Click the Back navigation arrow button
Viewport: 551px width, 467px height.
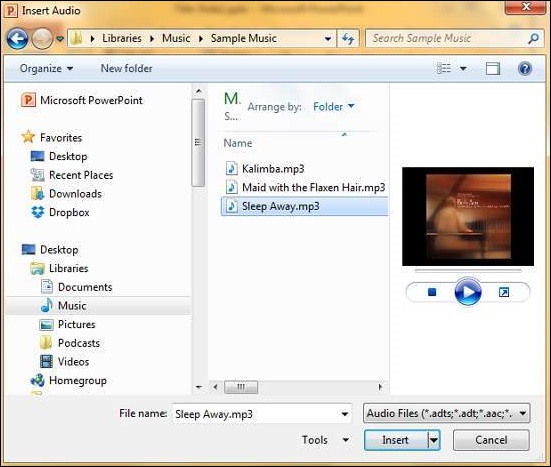click(17, 38)
